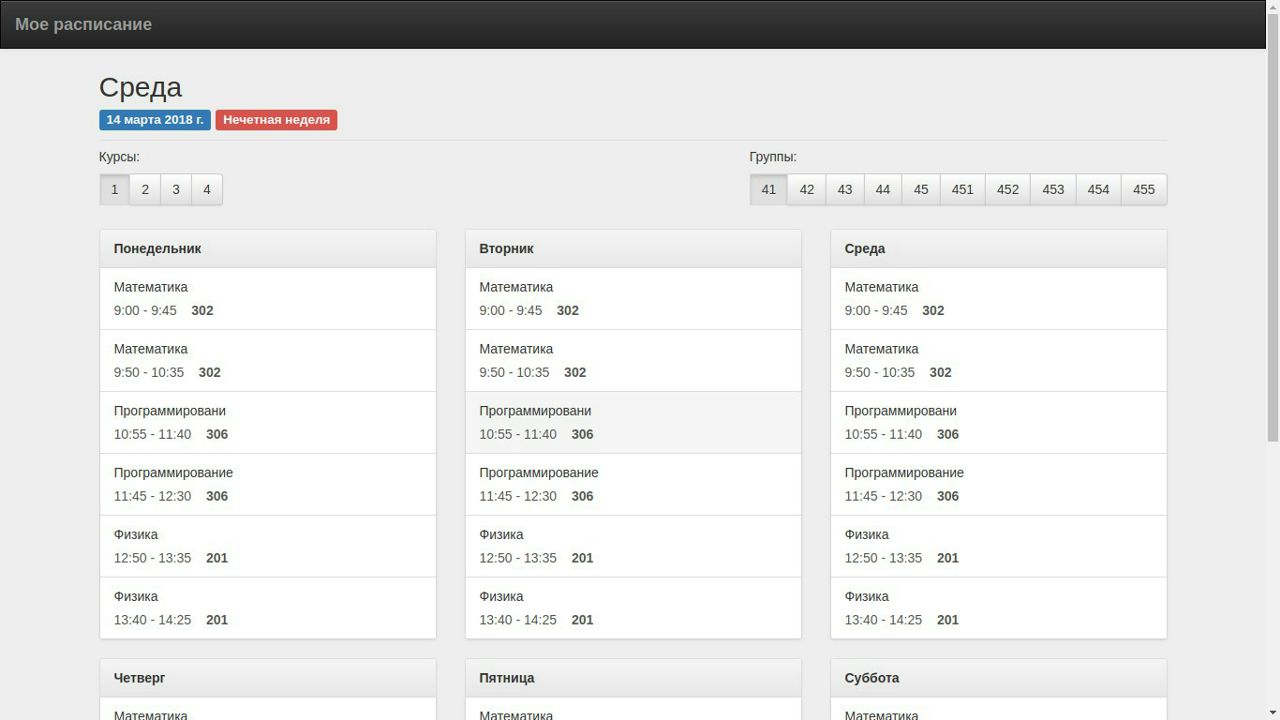Click the "Понедельник" card header
The height and width of the screenshot is (720, 1280).
[268, 249]
